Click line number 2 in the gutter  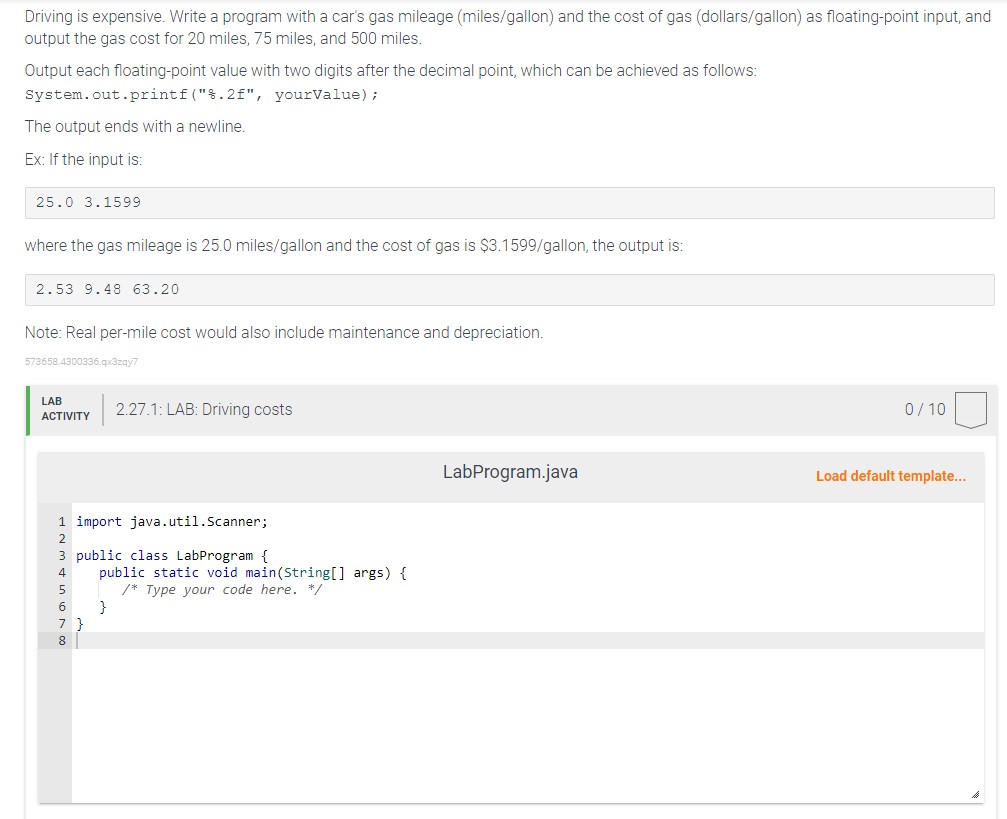click(x=62, y=538)
